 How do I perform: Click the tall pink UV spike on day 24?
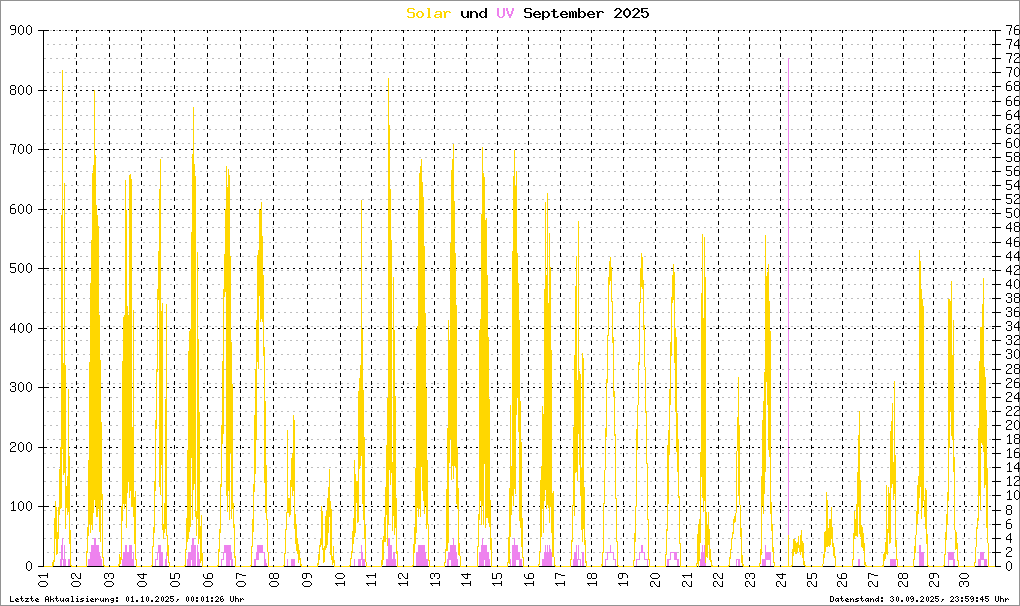(788, 300)
